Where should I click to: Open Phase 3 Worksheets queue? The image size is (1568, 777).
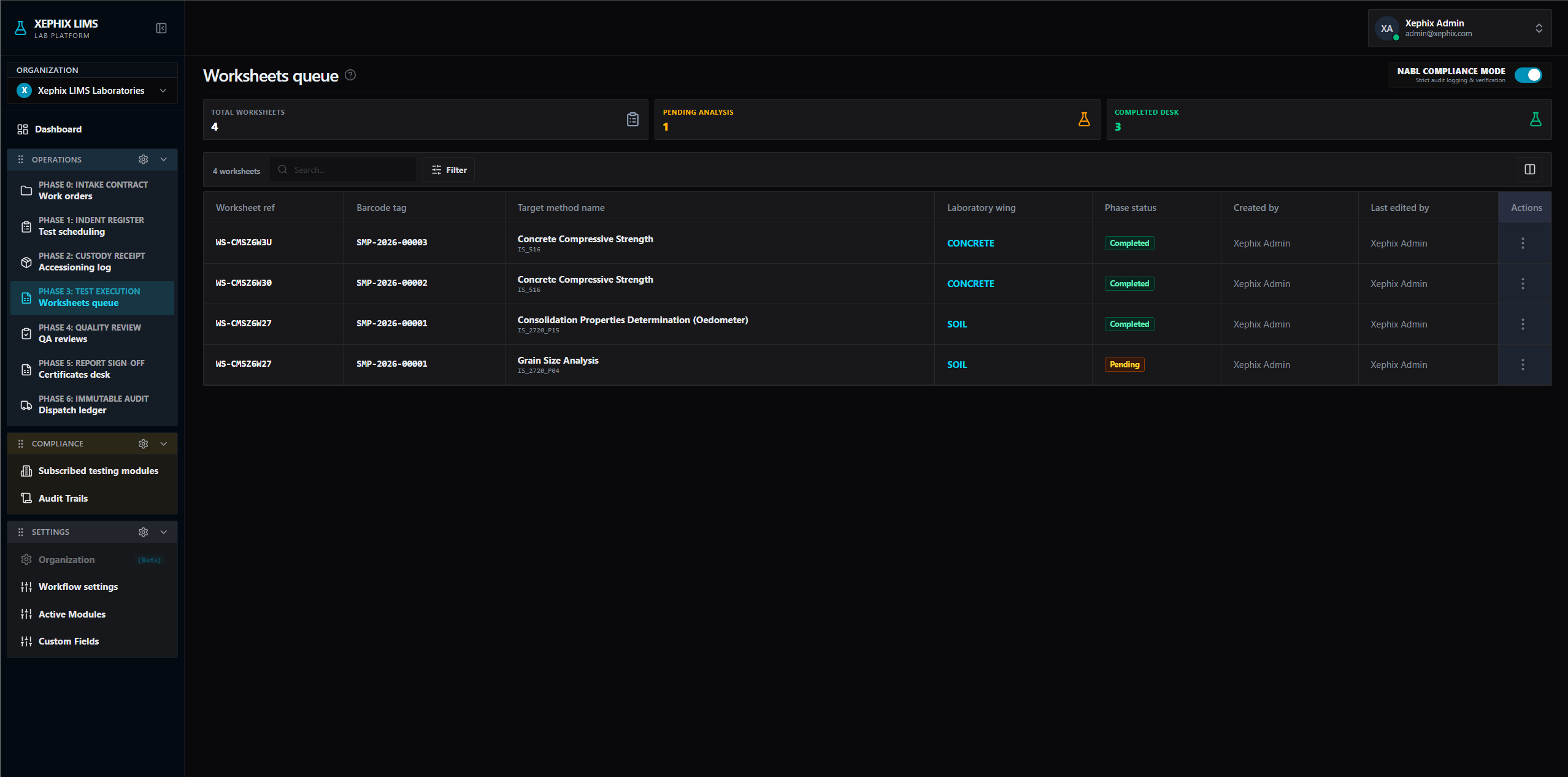click(x=92, y=297)
